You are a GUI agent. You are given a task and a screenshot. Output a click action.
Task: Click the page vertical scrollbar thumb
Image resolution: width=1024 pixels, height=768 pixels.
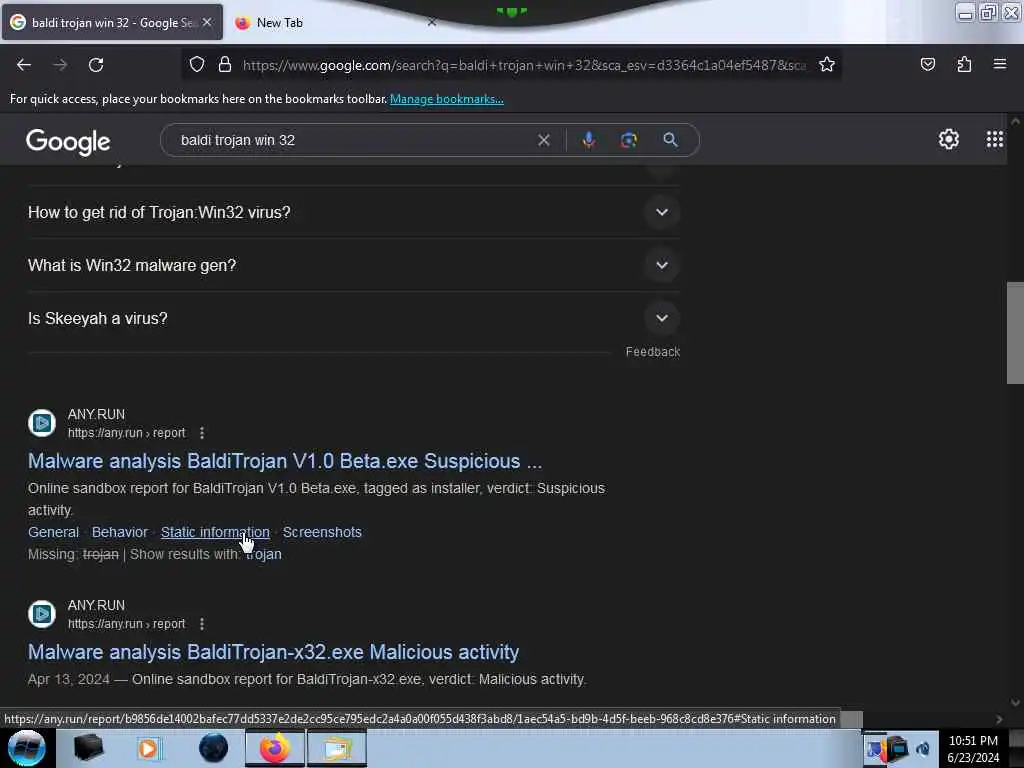1015,333
